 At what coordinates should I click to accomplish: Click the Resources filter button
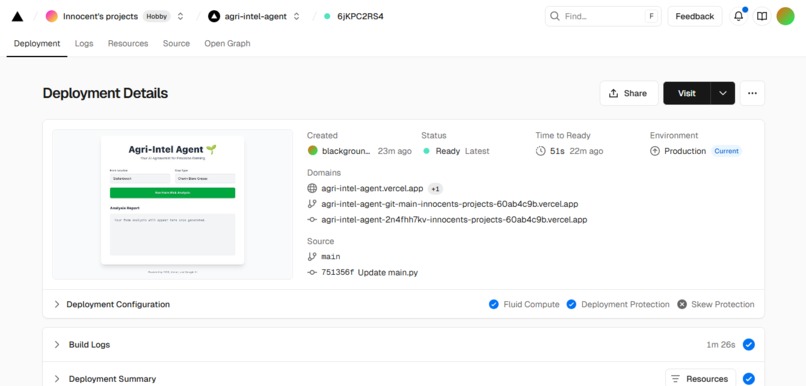coord(700,379)
